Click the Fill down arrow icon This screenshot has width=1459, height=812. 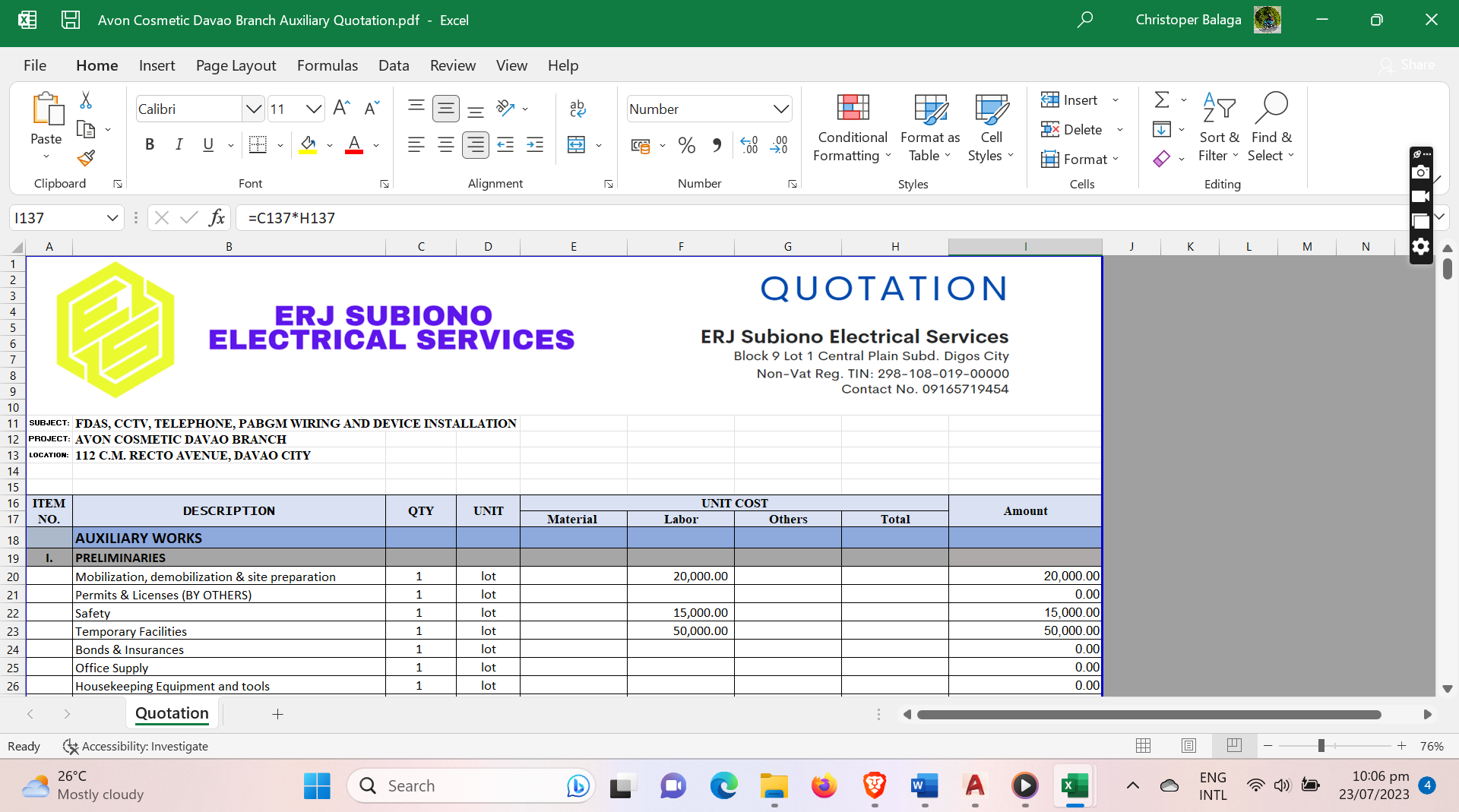click(x=1162, y=129)
